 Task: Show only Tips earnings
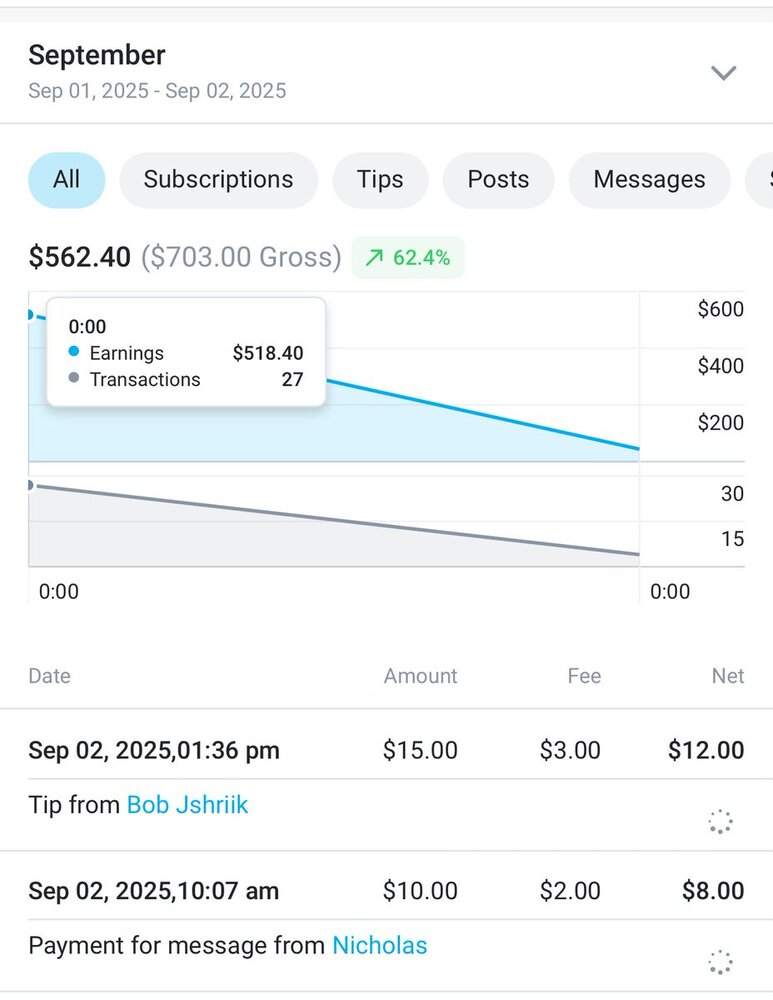pos(380,180)
